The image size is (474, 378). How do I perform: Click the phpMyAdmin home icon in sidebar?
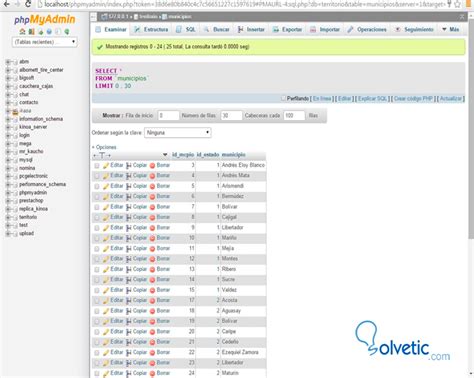(x=22, y=32)
